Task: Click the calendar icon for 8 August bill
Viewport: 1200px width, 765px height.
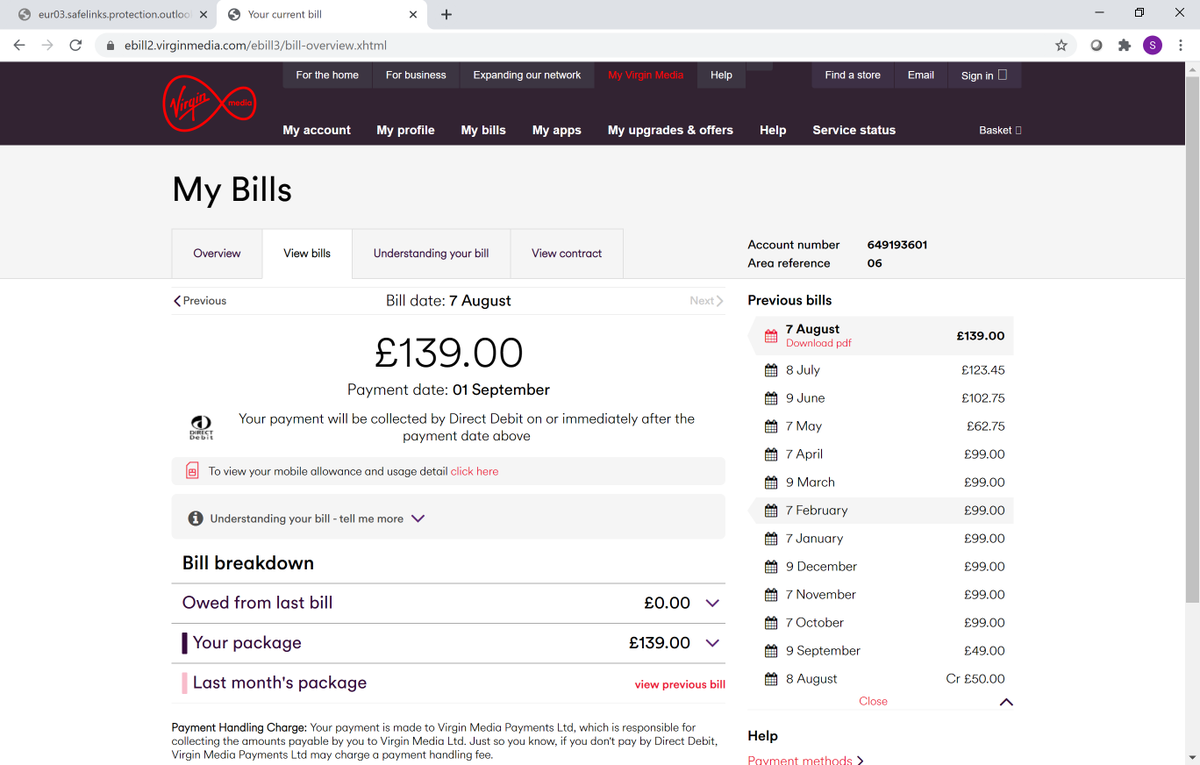Action: pyautogui.click(x=771, y=678)
